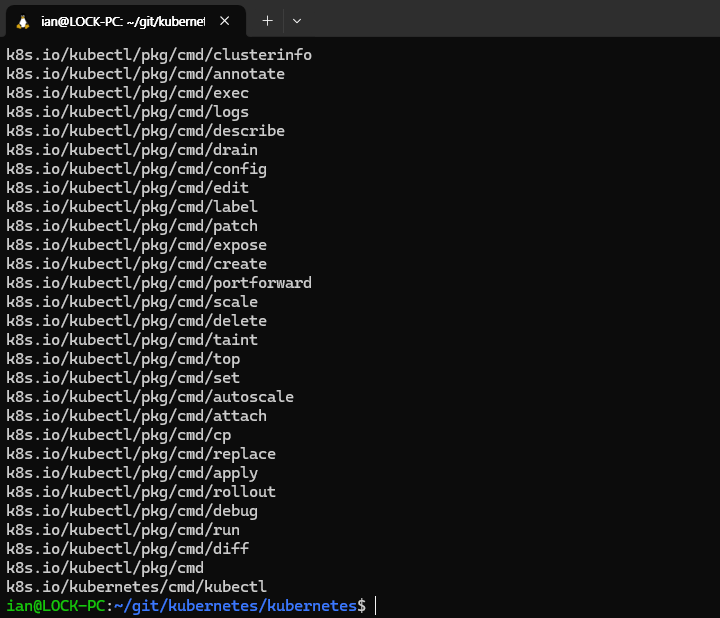Click the line k8s.io/kubectl/pkg/cmd
Screen dimensions: 720x618
[x=105, y=568]
